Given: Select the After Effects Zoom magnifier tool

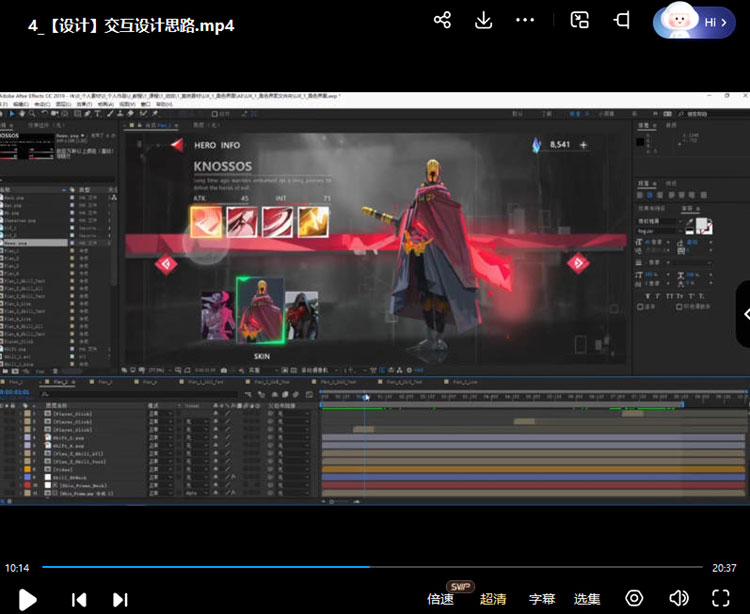Looking at the screenshot, I should tap(32, 114).
